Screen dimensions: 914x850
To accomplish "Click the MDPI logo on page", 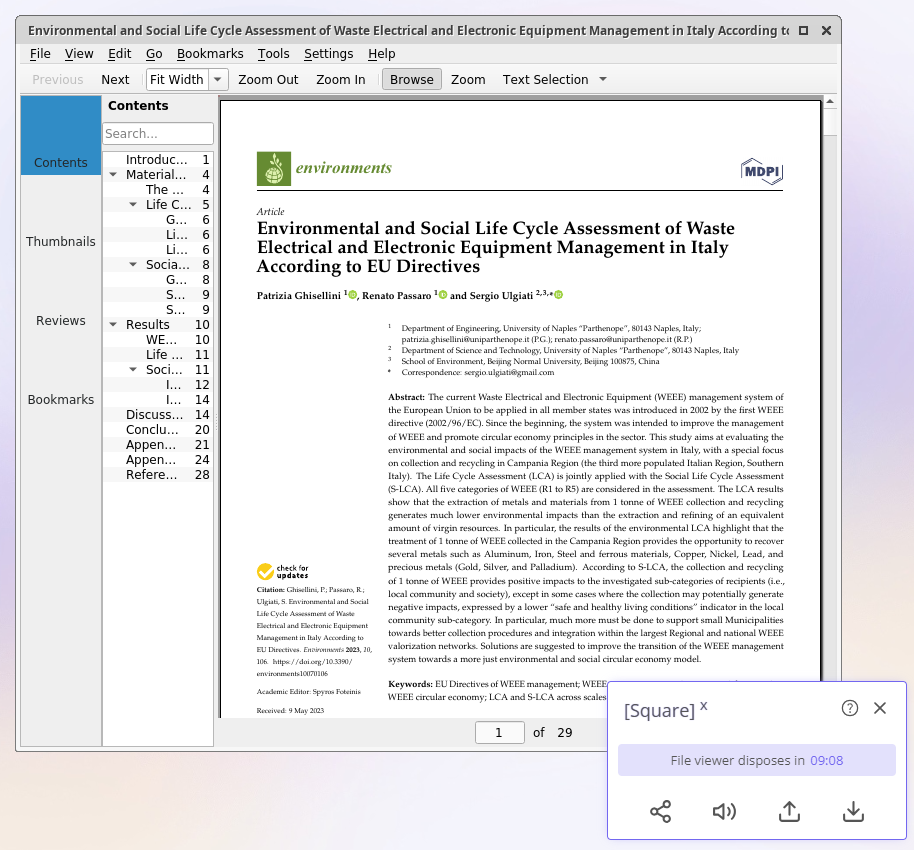I will (761, 170).
